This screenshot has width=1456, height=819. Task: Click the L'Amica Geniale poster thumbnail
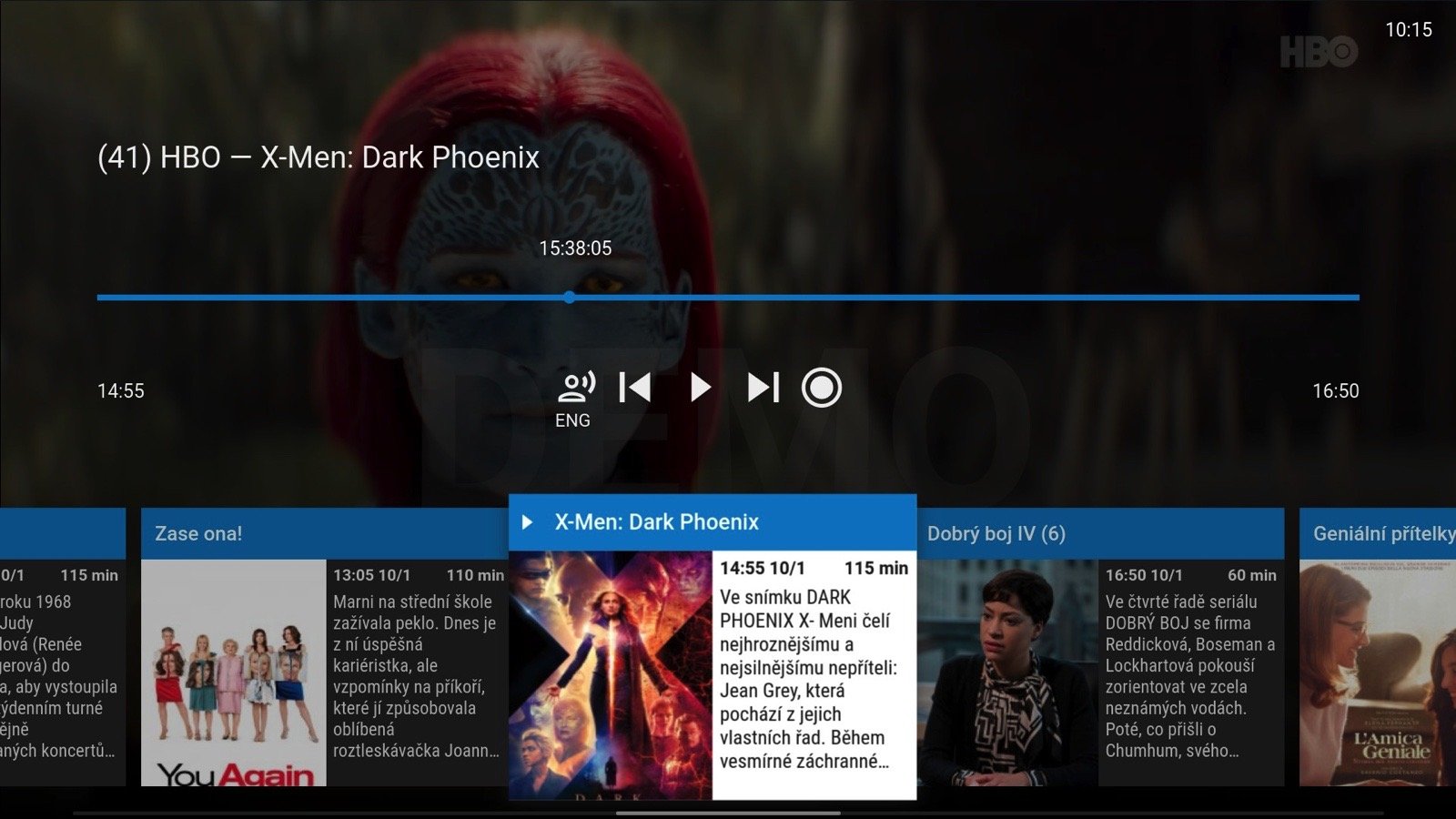tap(1378, 672)
